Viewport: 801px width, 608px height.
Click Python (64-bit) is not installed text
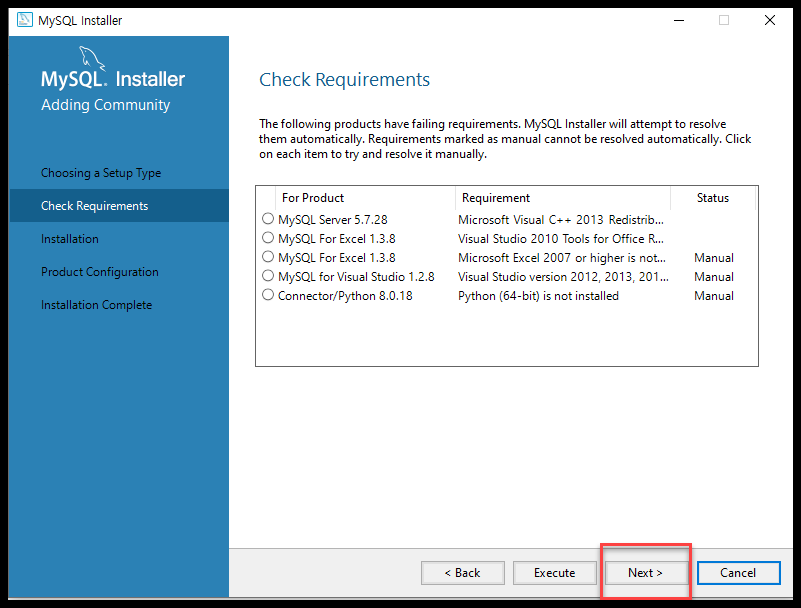538,296
